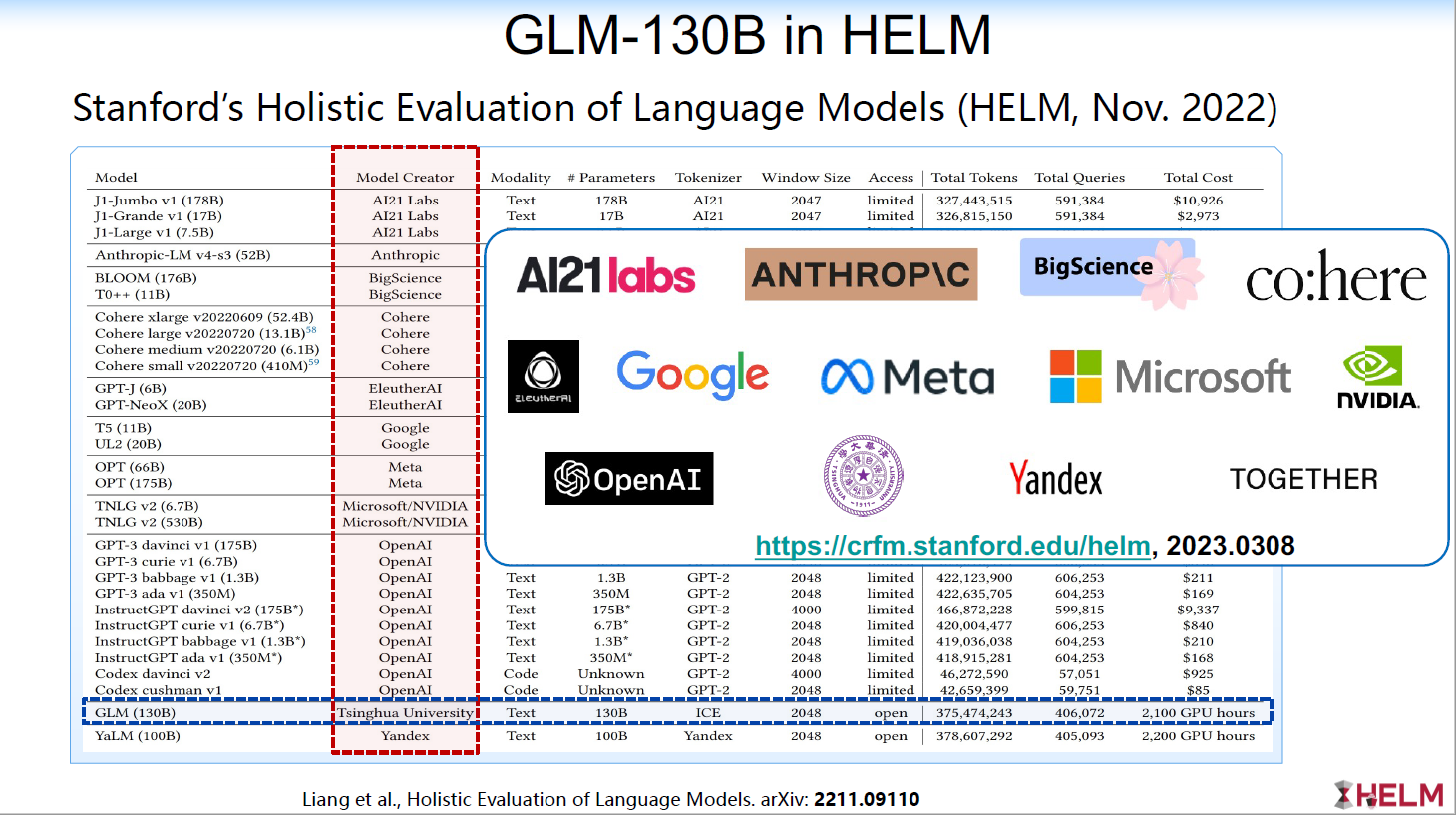Click the Tsinghua University seal

click(x=862, y=476)
